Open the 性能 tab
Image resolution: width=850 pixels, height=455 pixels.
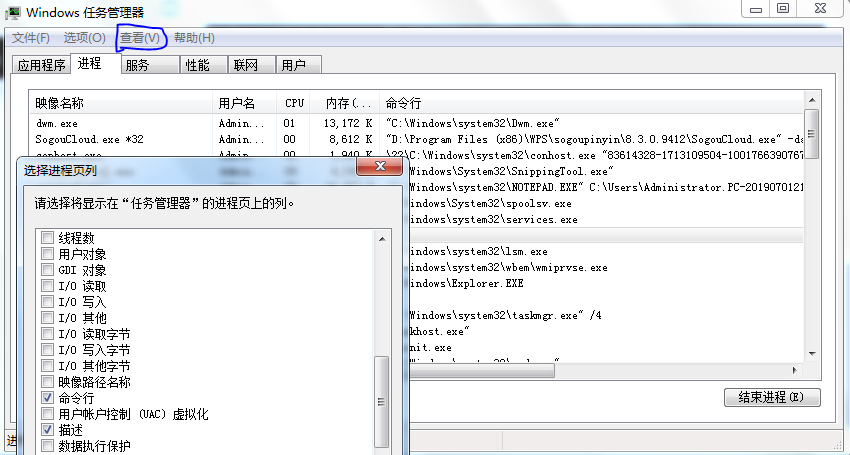click(x=203, y=65)
